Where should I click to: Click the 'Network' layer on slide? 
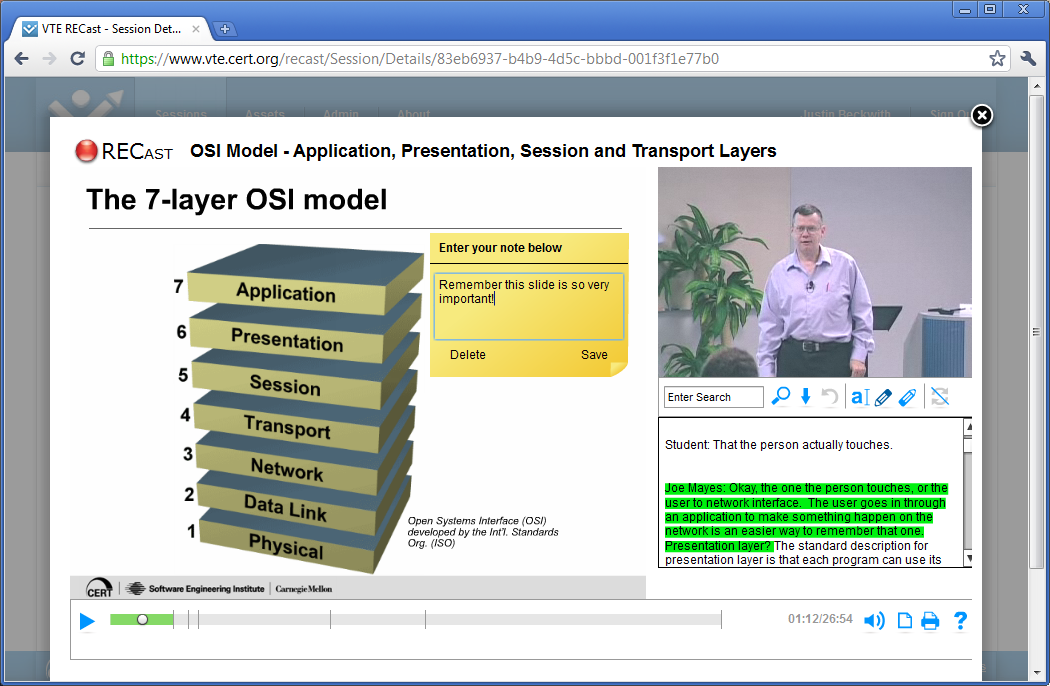(287, 469)
